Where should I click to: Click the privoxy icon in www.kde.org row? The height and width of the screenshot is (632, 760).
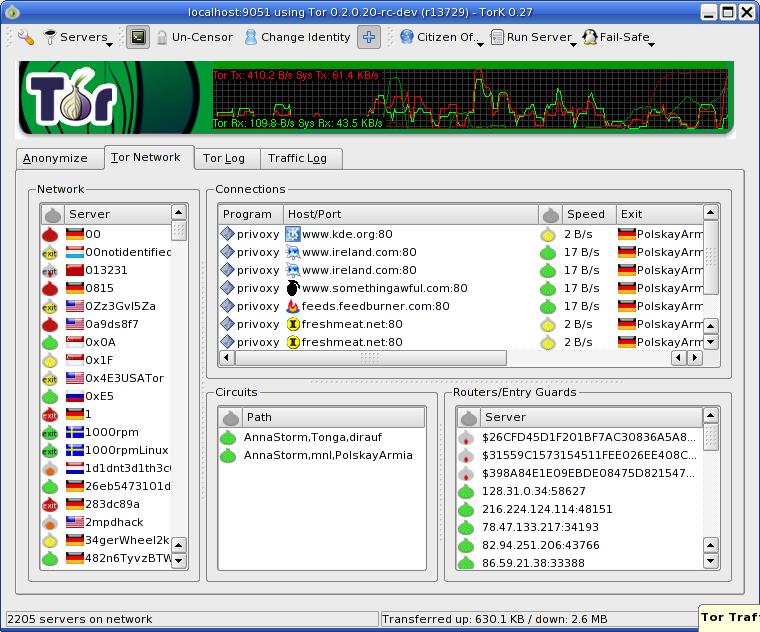(227, 235)
